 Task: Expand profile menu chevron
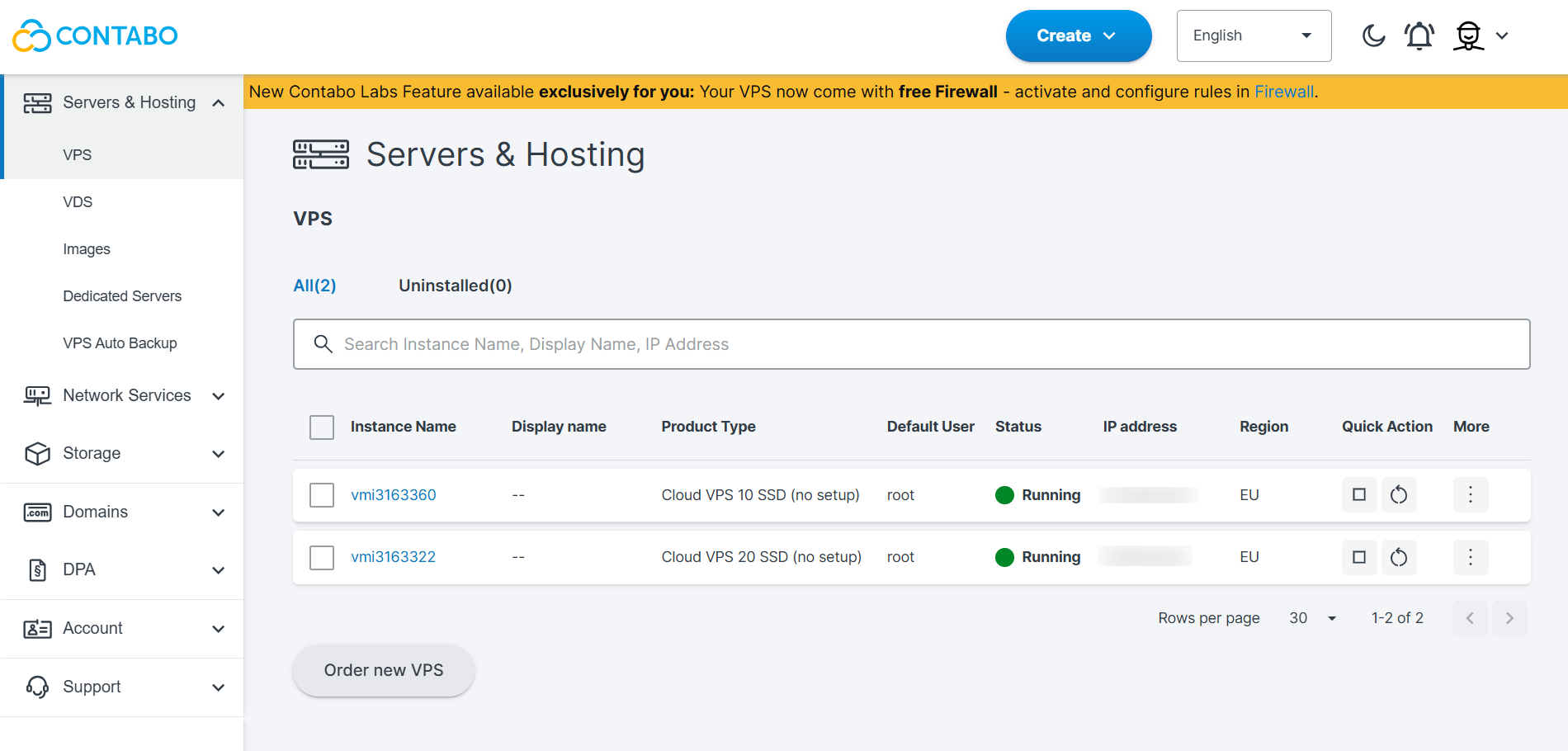tap(1502, 35)
